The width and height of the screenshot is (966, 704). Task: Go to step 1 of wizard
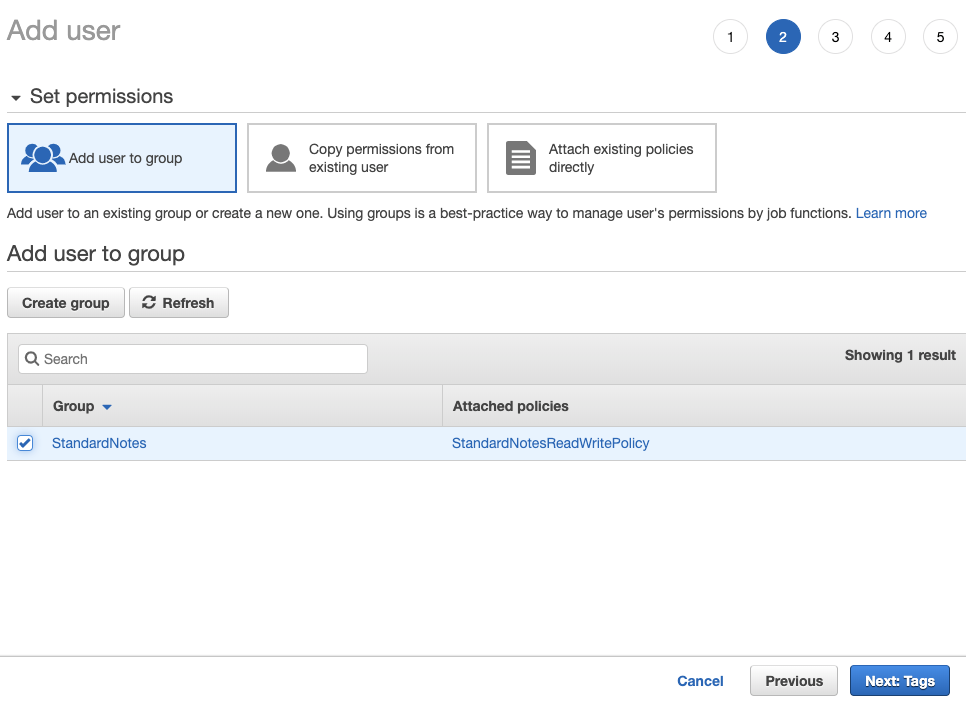click(x=730, y=38)
